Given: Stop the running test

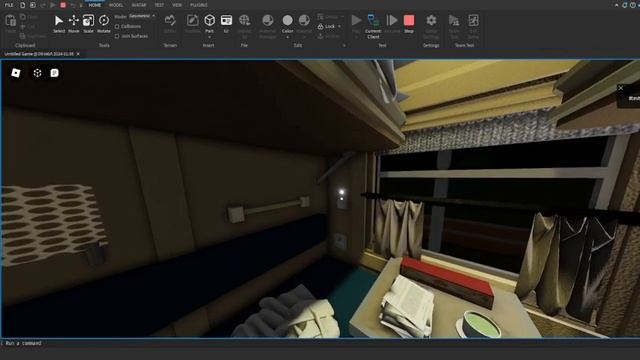Looking at the screenshot, I should pos(409,23).
